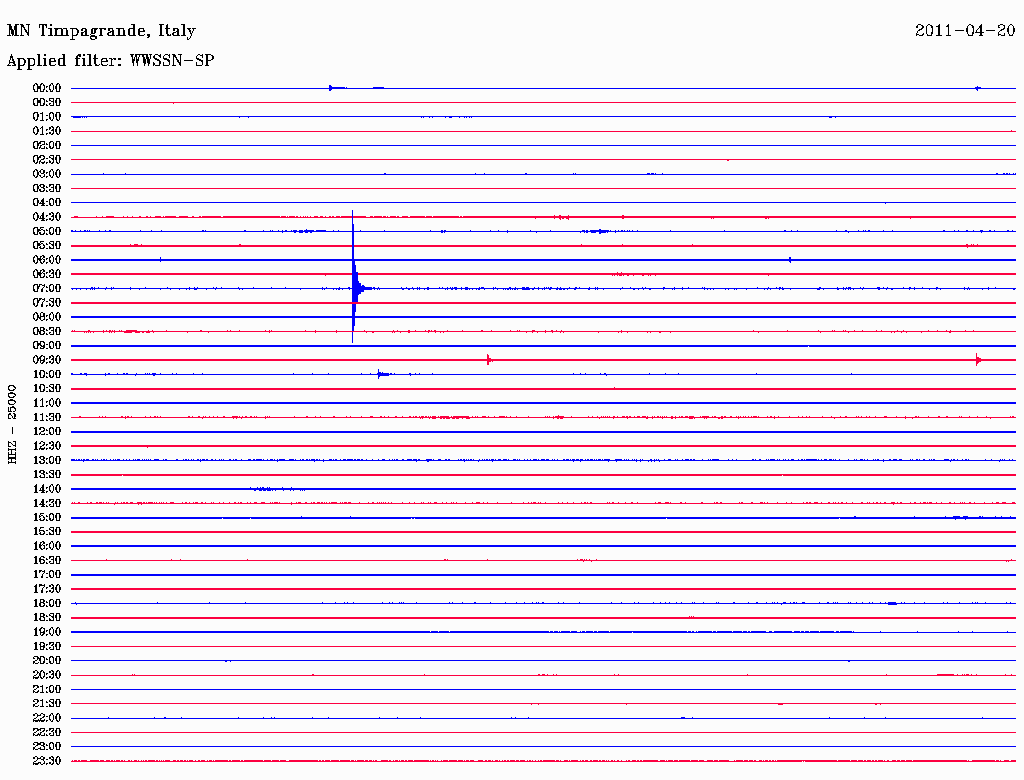Select the 12:30 time label
This screenshot has height=780, width=1024.
click(x=47, y=446)
